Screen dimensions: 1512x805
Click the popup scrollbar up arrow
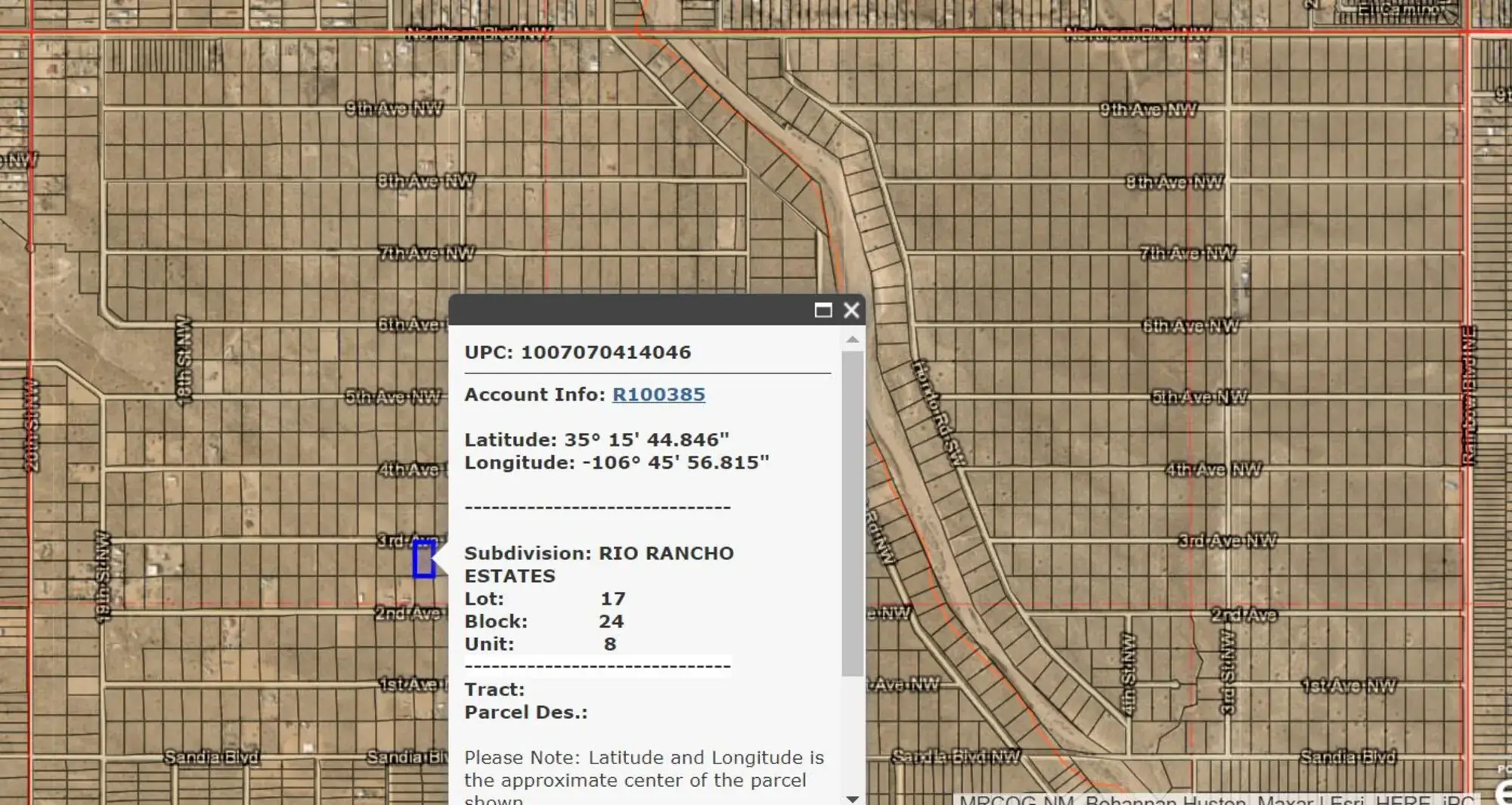853,340
